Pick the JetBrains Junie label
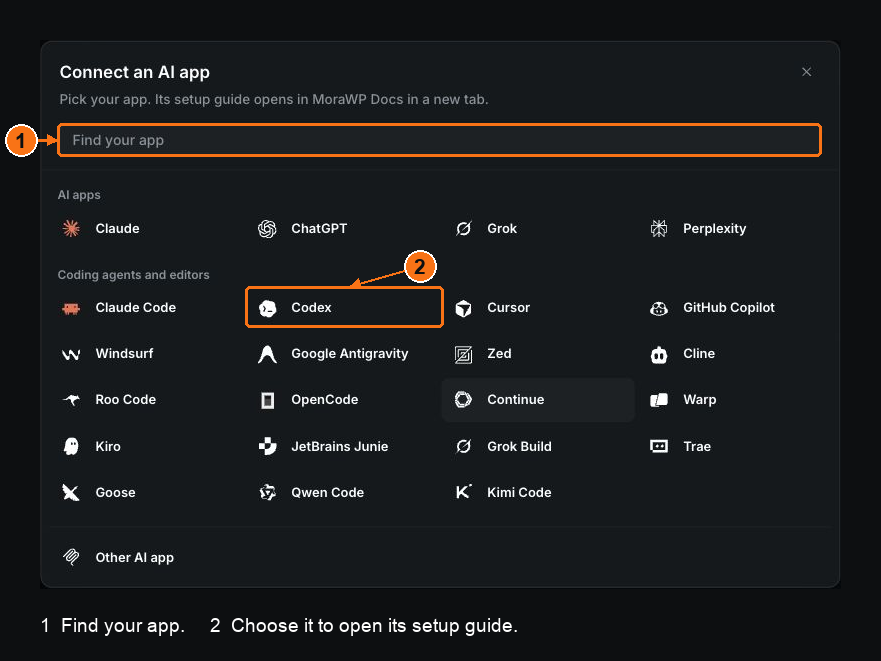 (339, 446)
